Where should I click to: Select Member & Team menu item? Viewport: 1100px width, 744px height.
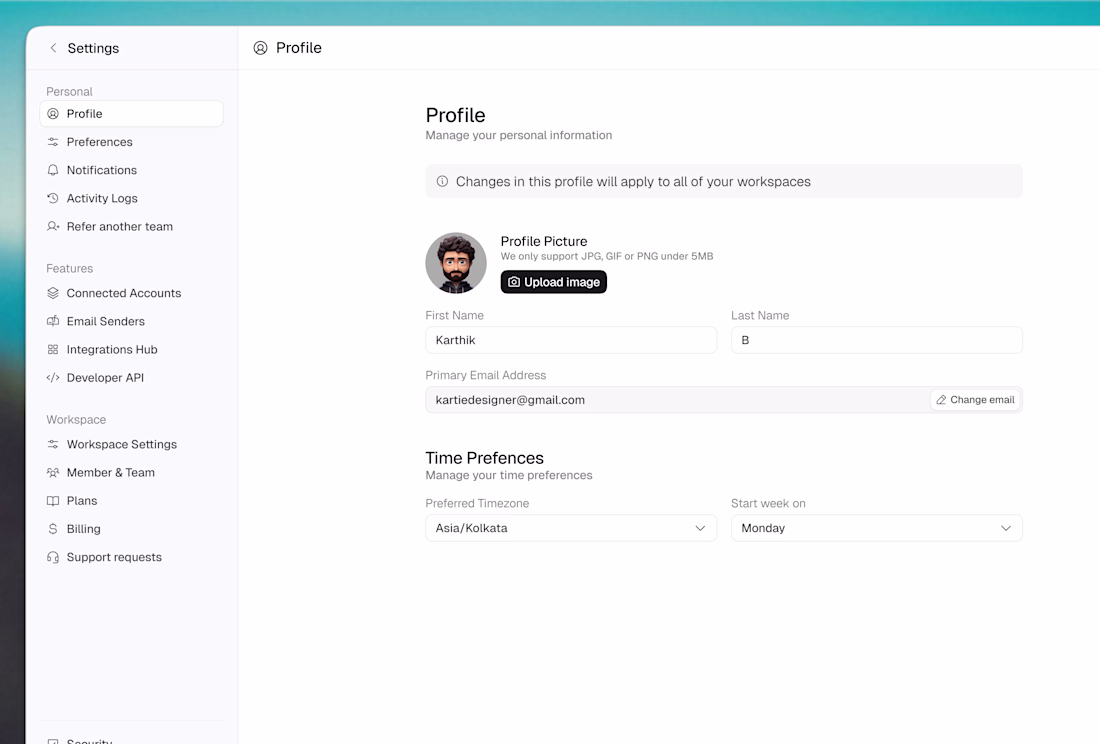point(110,472)
